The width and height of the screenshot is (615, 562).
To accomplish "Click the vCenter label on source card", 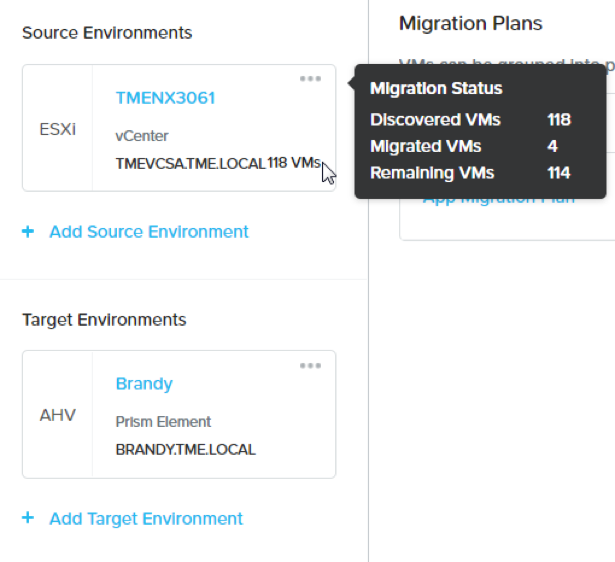I will tap(142, 136).
